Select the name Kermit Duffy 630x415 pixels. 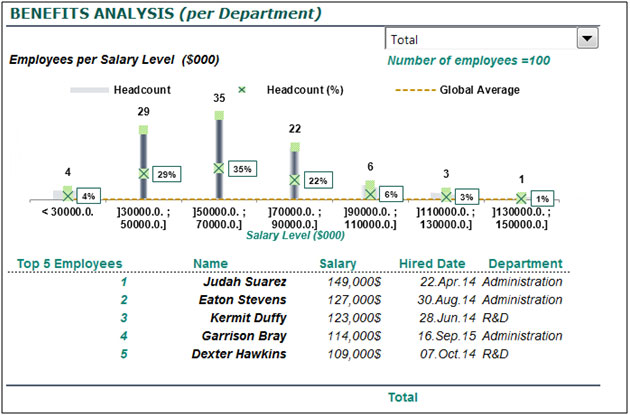pyautogui.click(x=248, y=318)
